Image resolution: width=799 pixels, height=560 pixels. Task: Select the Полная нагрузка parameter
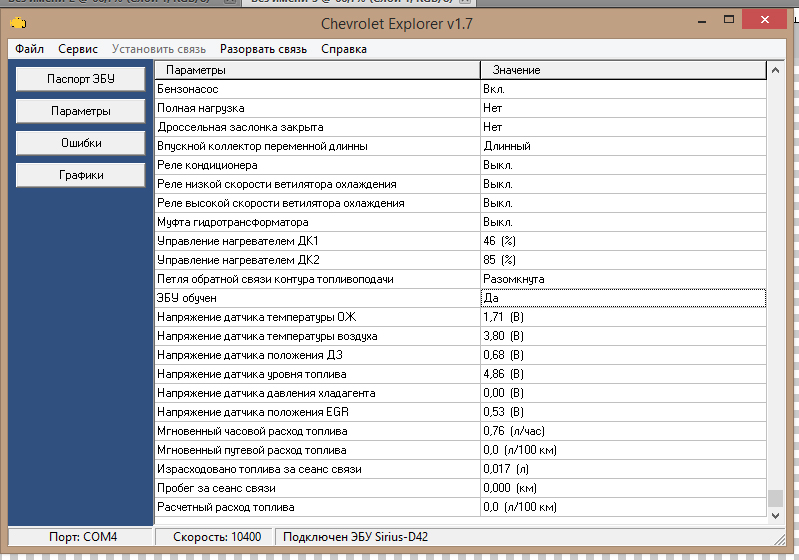pyautogui.click(x=460, y=108)
